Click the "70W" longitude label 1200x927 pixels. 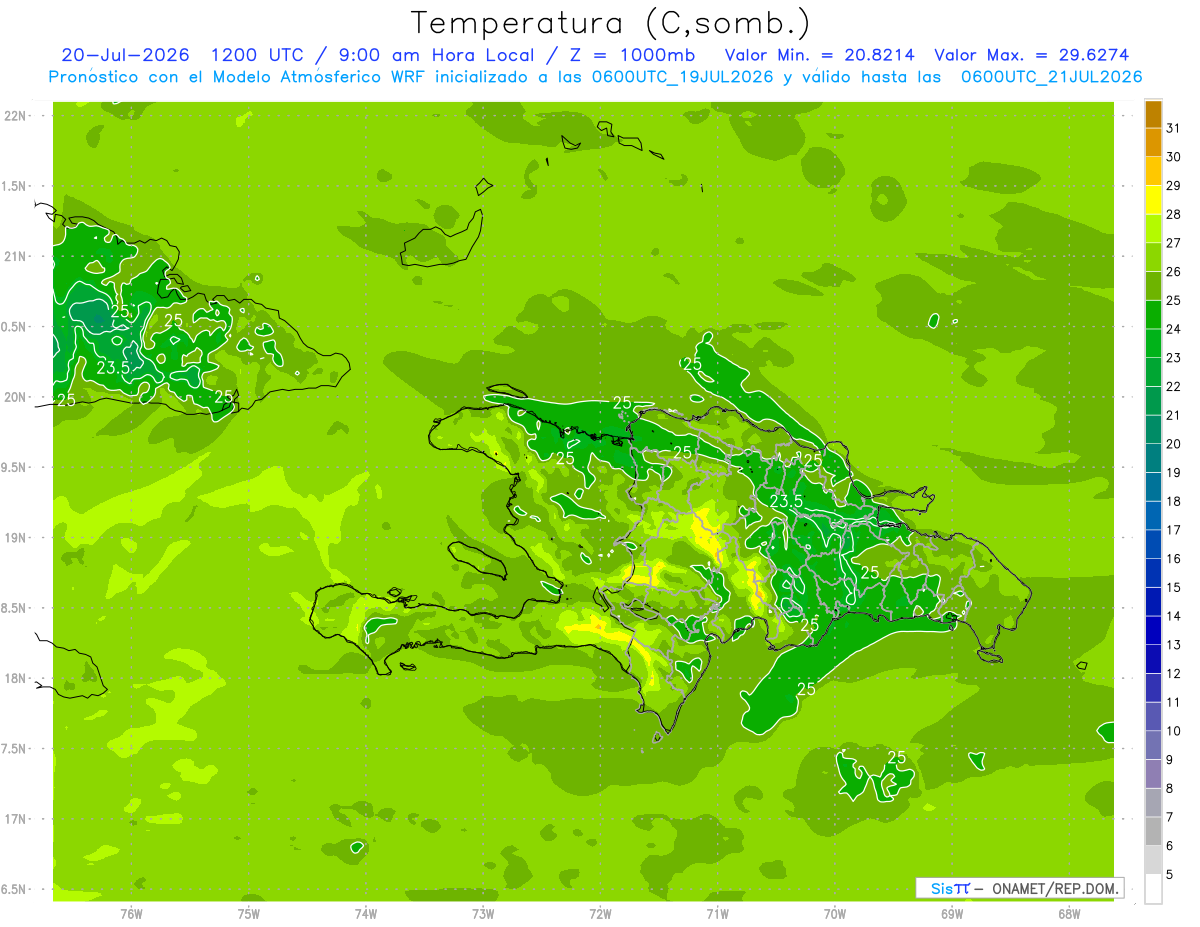pyautogui.click(x=835, y=913)
